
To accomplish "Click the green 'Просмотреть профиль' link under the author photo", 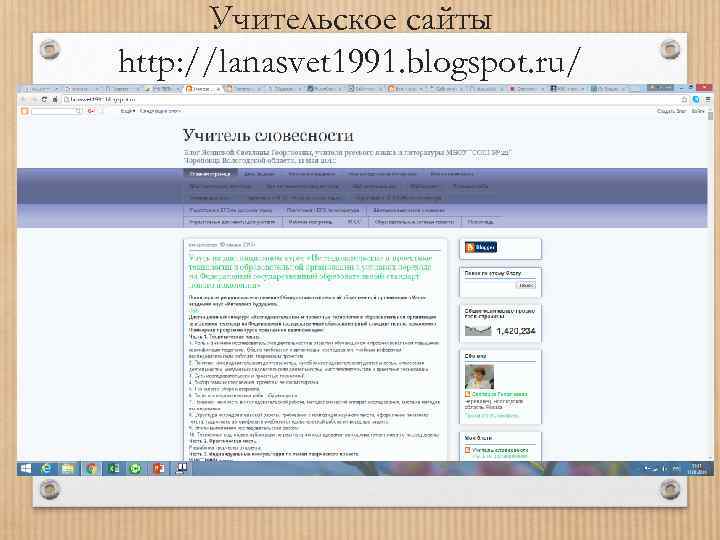I will click(491, 416).
